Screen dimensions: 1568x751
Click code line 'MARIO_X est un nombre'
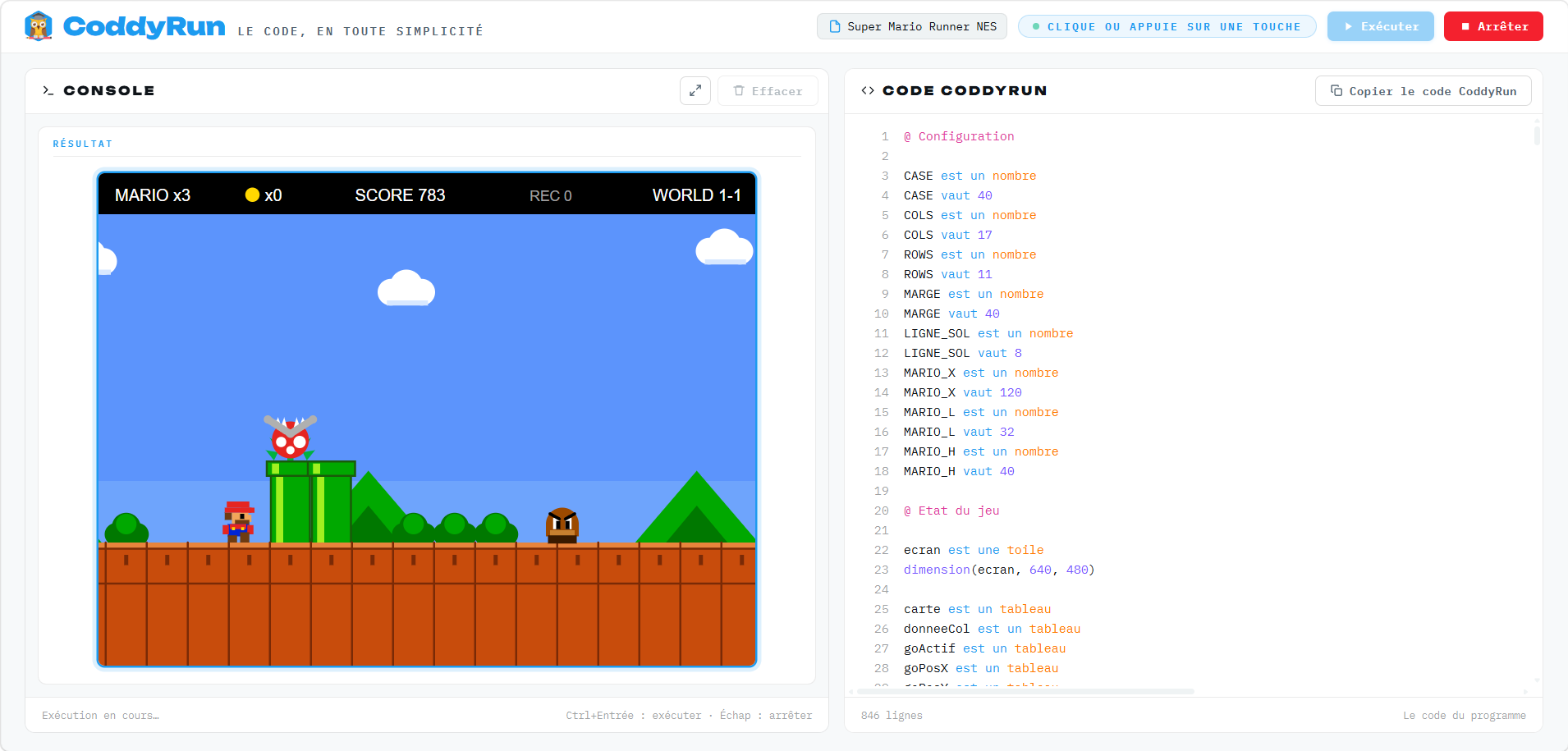click(x=981, y=373)
